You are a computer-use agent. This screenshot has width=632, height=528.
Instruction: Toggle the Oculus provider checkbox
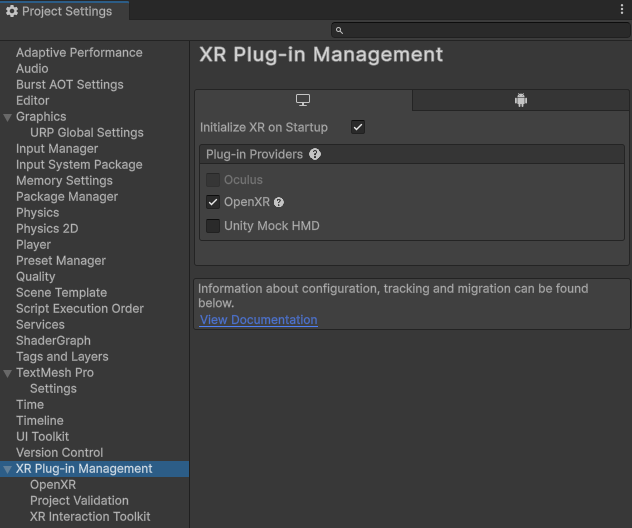click(213, 180)
